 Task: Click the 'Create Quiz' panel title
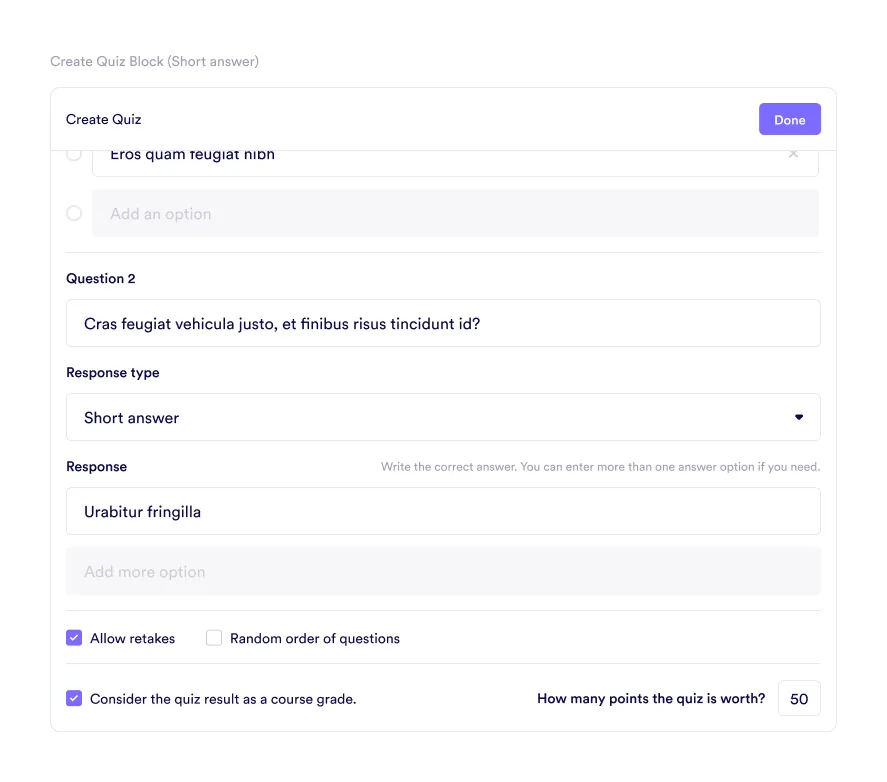click(x=104, y=119)
